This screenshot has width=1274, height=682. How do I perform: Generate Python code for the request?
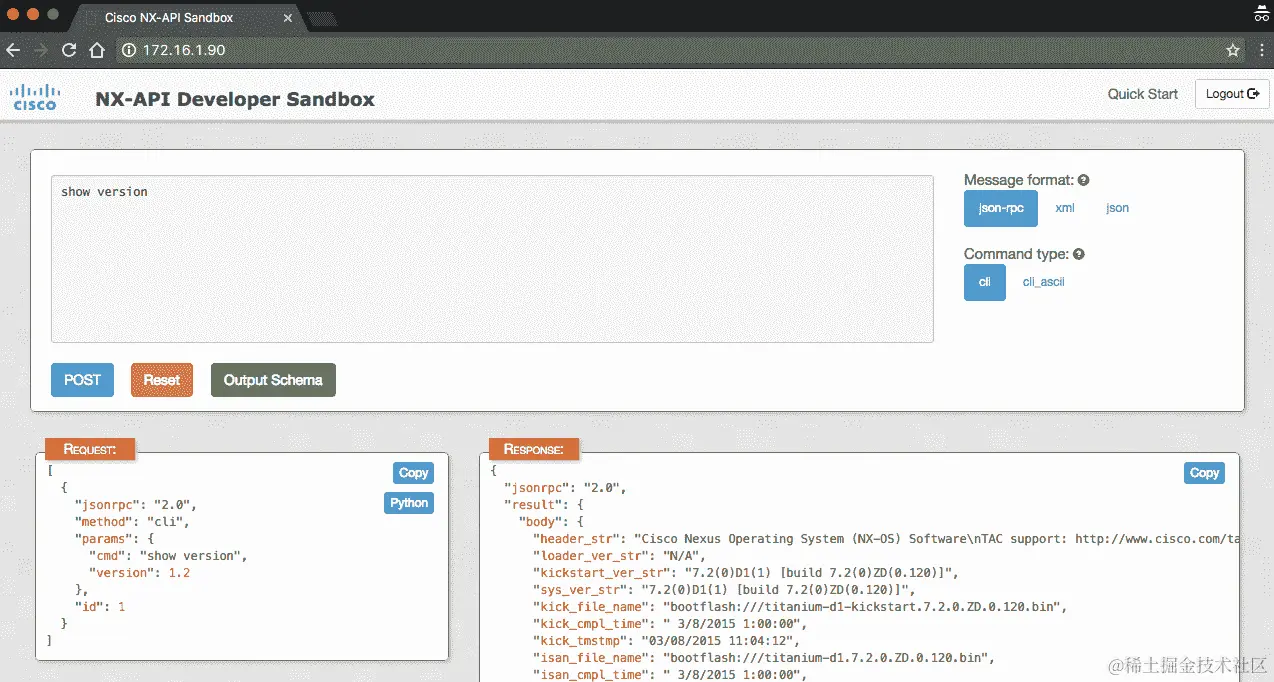(x=409, y=503)
